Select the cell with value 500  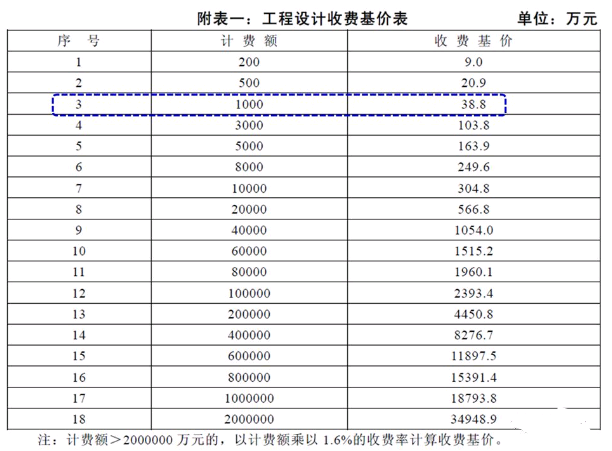249,83
